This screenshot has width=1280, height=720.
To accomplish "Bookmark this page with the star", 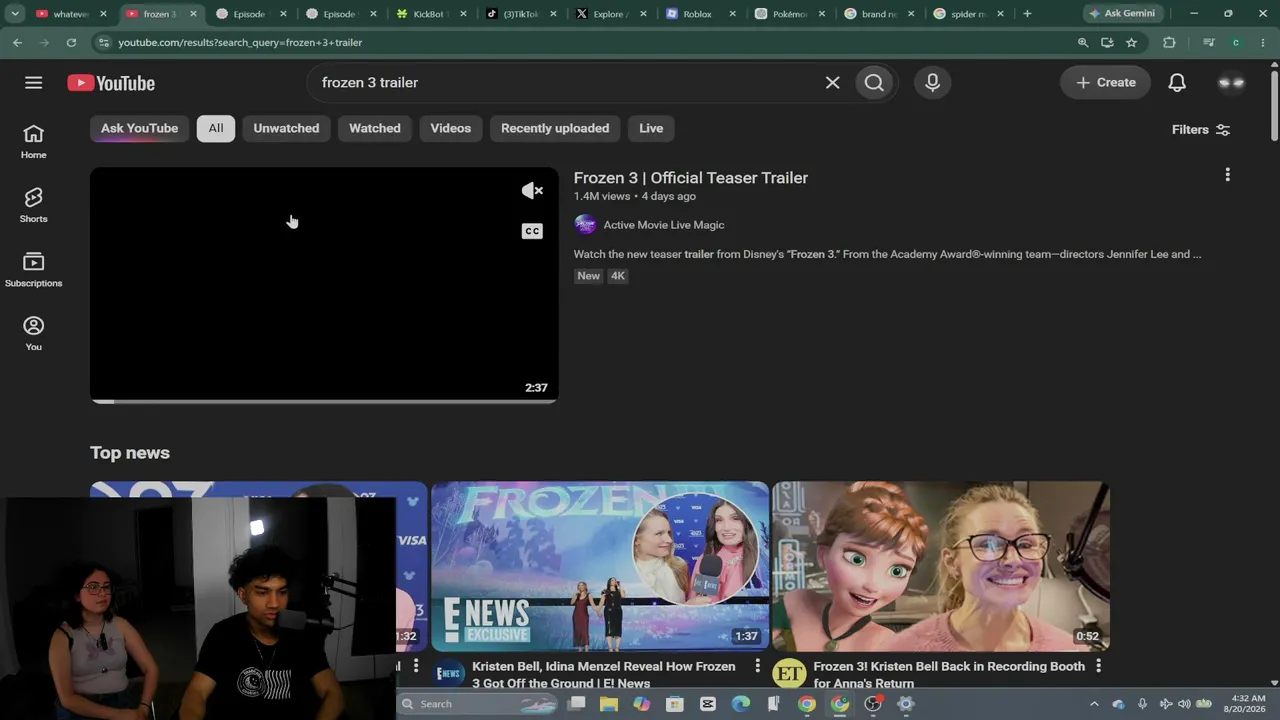I will [x=1131, y=43].
